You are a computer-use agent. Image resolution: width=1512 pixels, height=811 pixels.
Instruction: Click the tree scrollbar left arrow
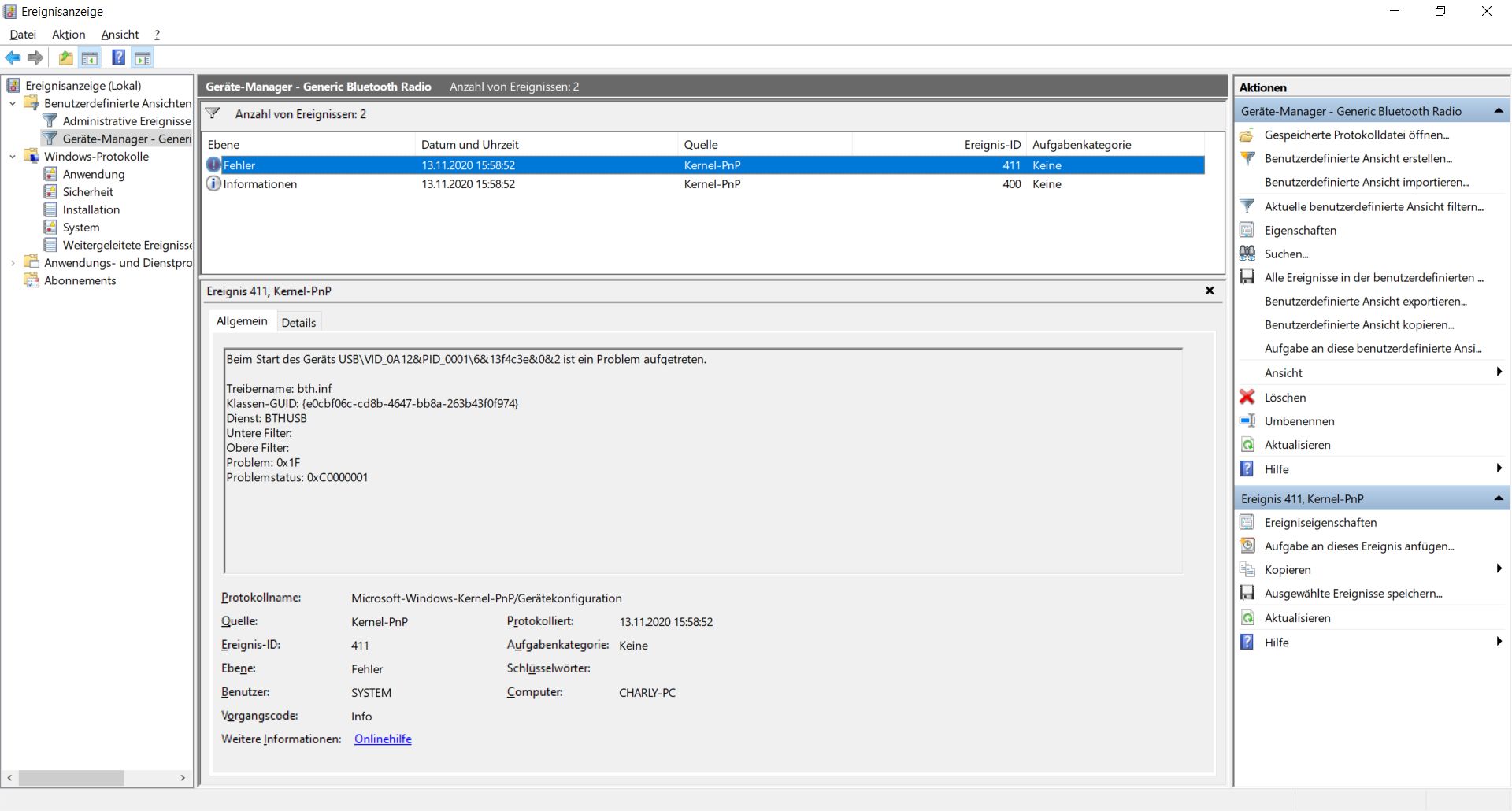(9, 778)
